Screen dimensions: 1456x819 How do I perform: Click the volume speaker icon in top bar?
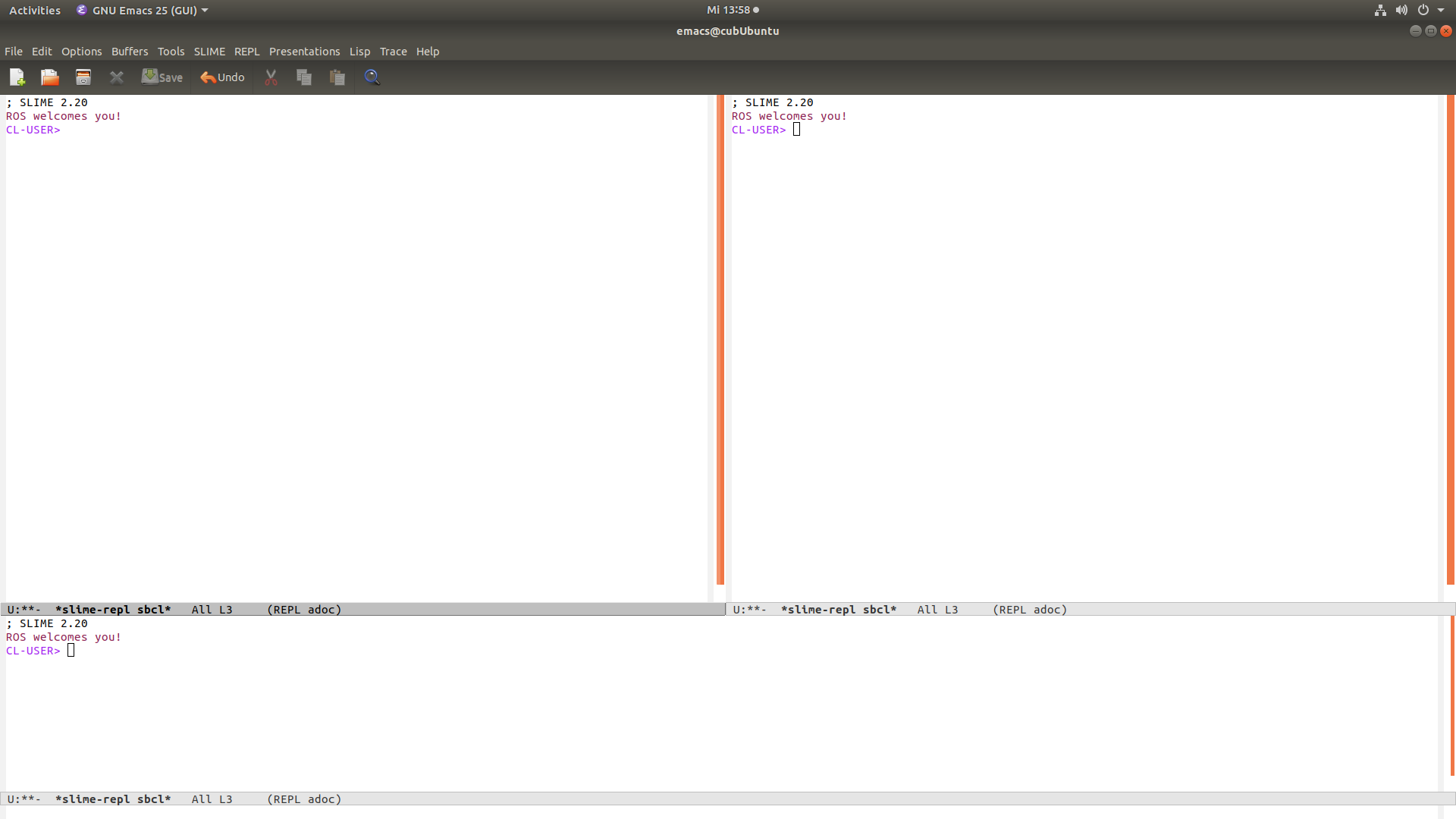click(1401, 11)
